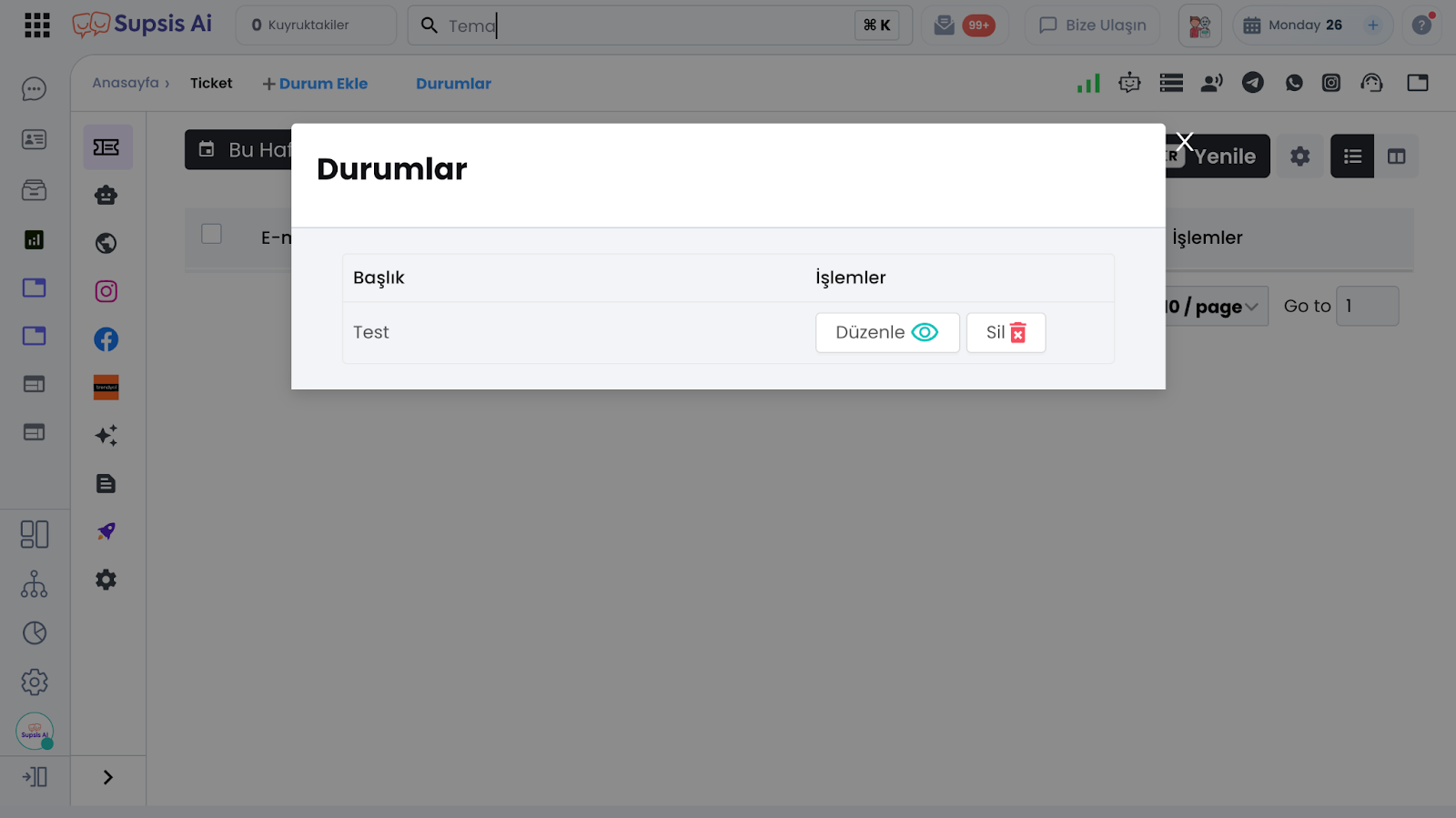The width and height of the screenshot is (1456, 818).
Task: Click the Telegram icon in toolbar
Action: point(1253,83)
